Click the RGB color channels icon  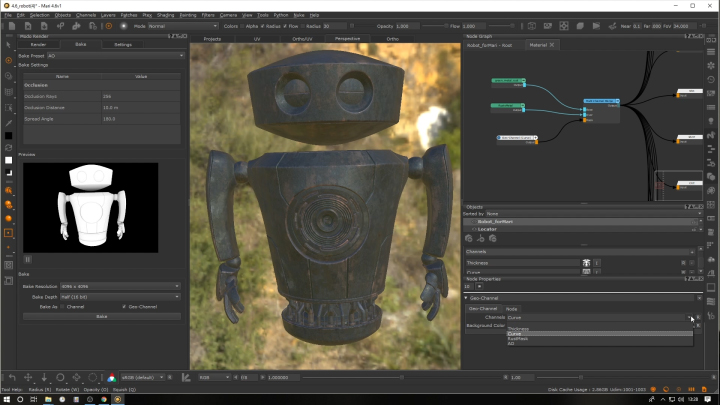[x=111, y=377]
